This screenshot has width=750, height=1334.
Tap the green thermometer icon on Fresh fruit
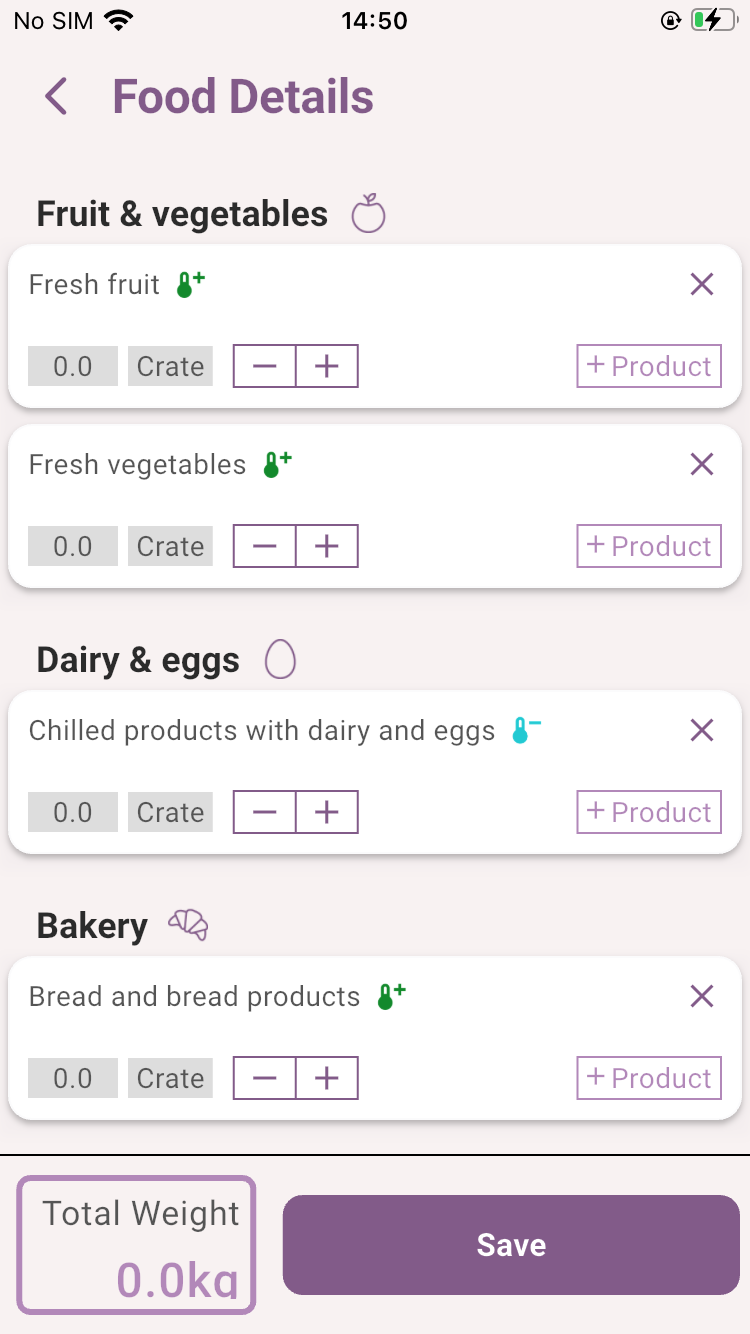[x=190, y=285]
